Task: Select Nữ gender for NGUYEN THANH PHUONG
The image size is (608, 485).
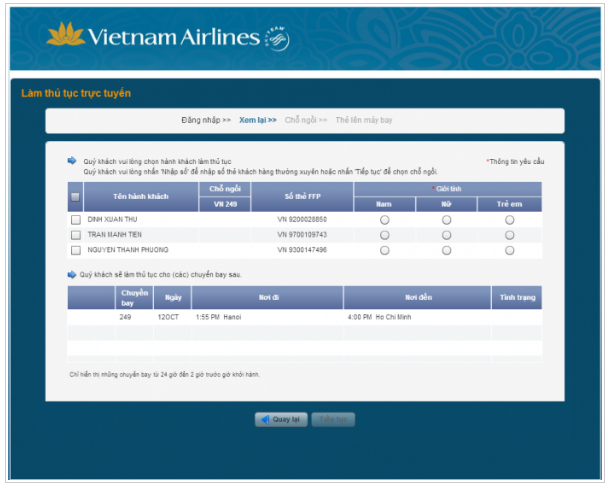Action: coord(446,250)
